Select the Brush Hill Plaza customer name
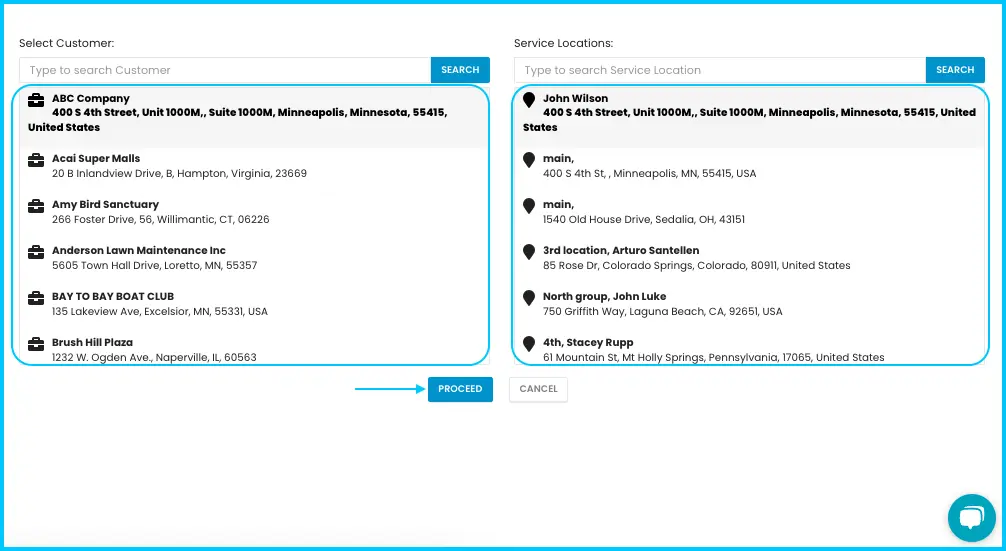 click(92, 343)
